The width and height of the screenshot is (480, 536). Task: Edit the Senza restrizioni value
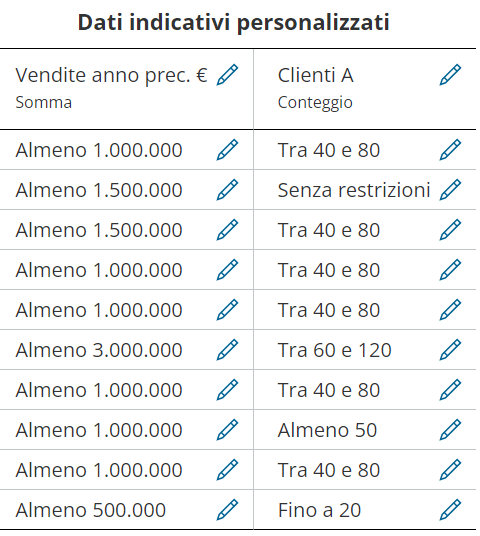[450, 189]
